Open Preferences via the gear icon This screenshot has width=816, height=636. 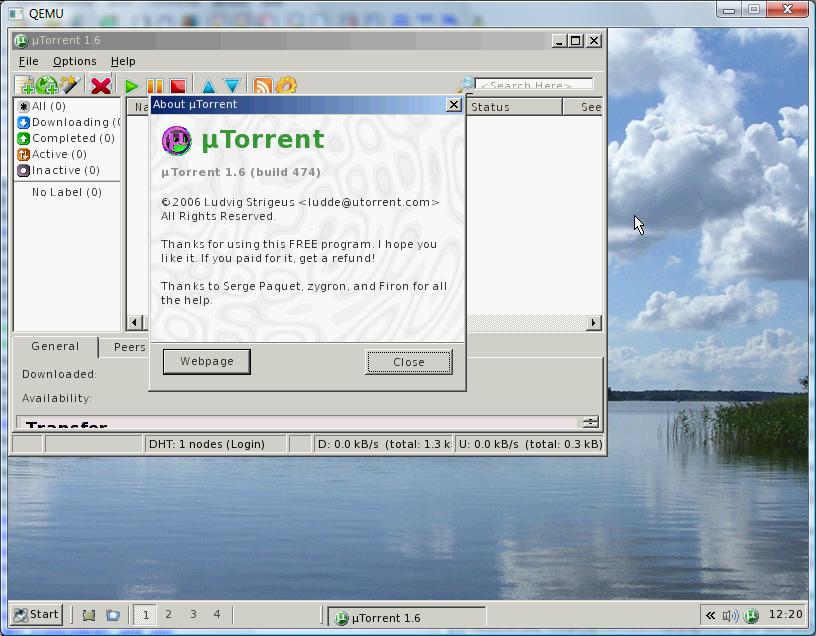point(286,87)
